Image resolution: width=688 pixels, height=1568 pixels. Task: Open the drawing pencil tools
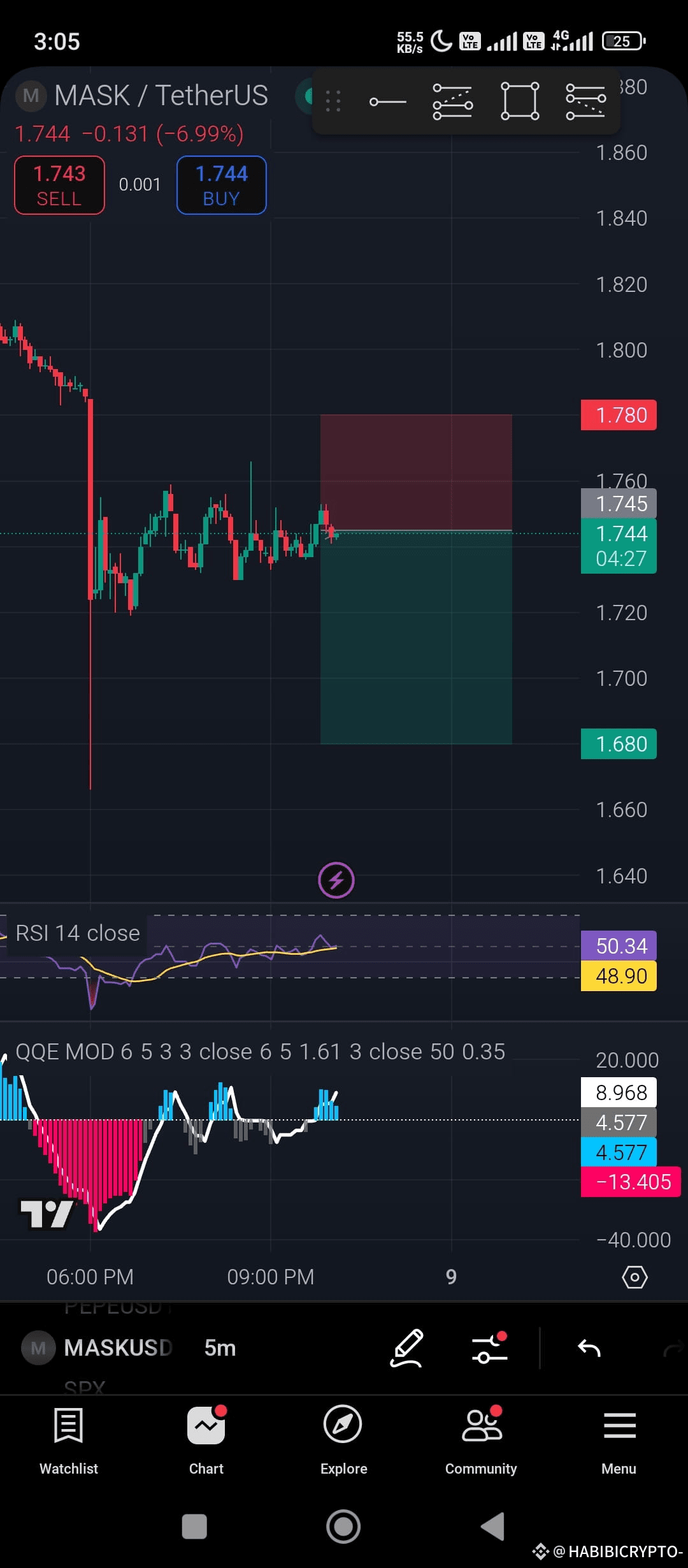[406, 1348]
